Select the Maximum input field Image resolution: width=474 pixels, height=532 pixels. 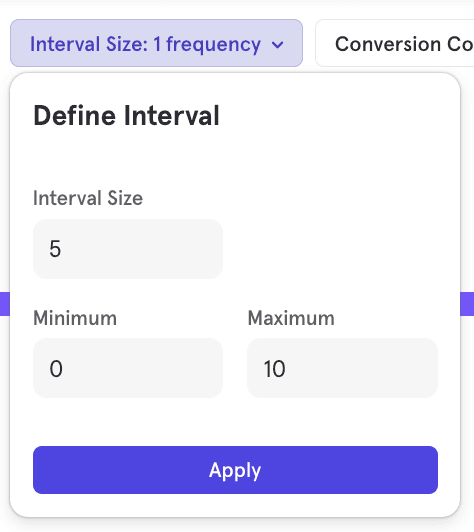point(342,368)
